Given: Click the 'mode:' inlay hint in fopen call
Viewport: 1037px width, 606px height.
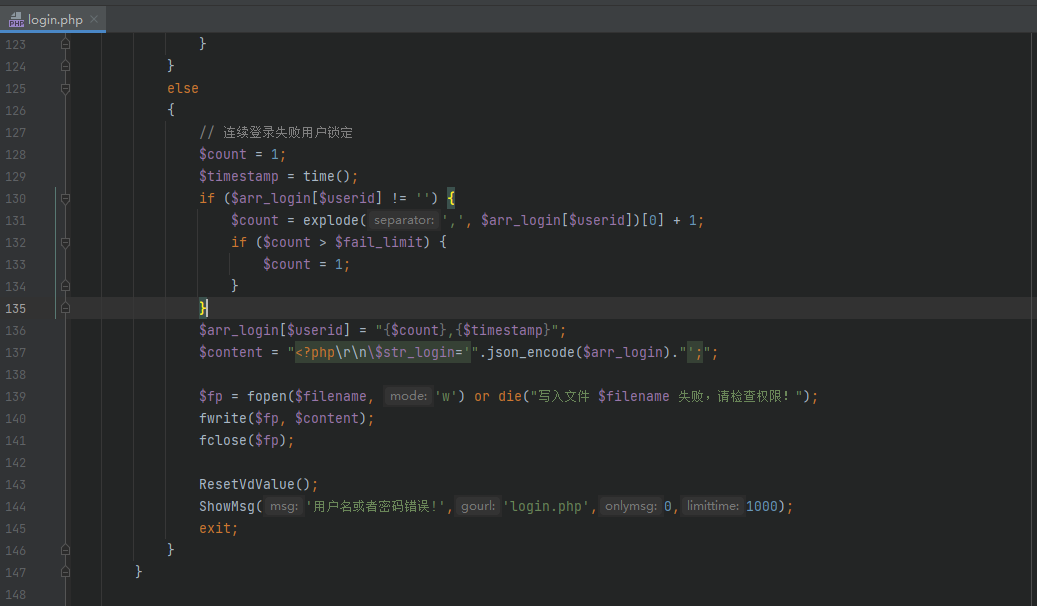Looking at the screenshot, I should click(x=408, y=395).
